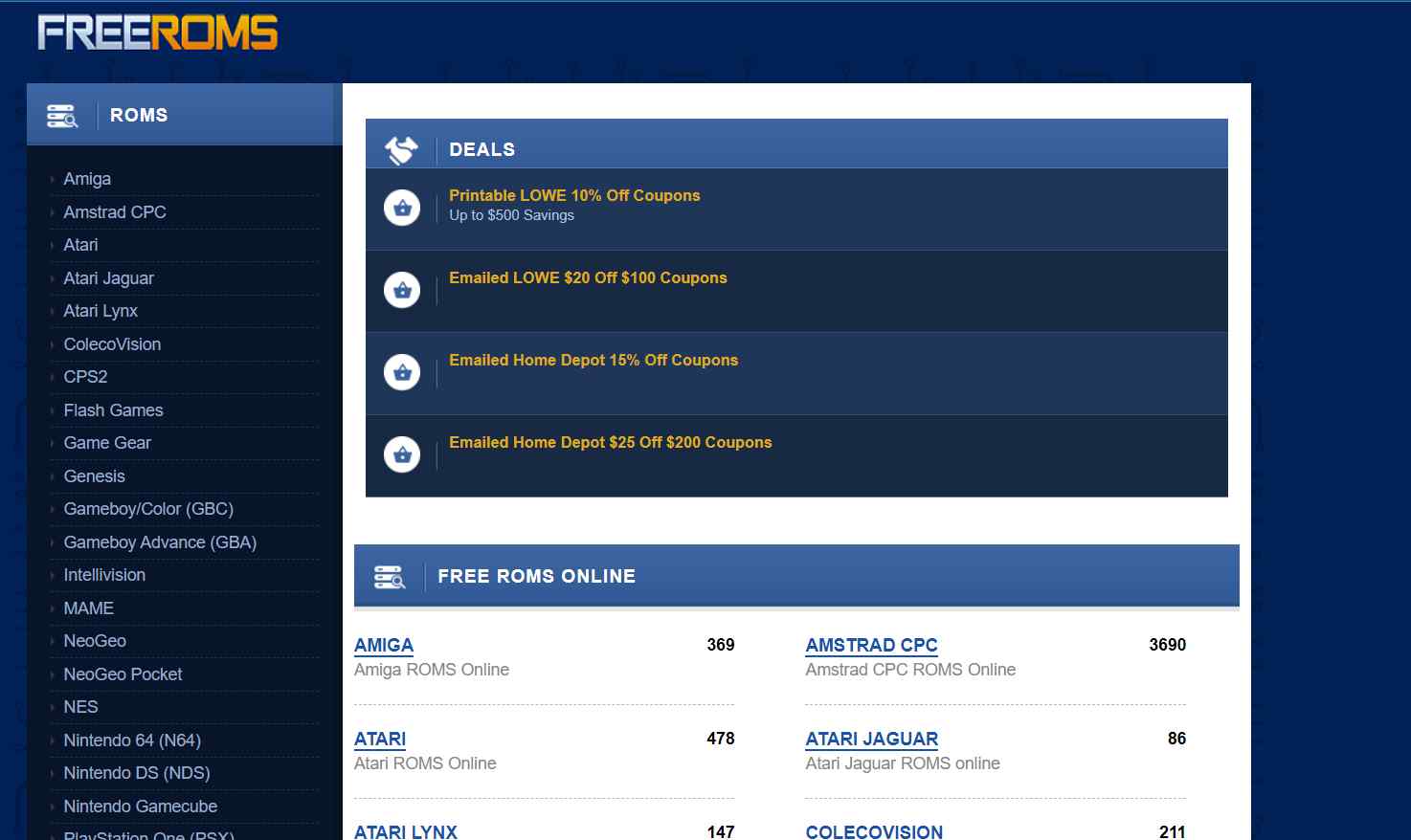Select Gameboy Advance (GBA) in sidebar
This screenshot has height=840, width=1411.
pos(160,542)
